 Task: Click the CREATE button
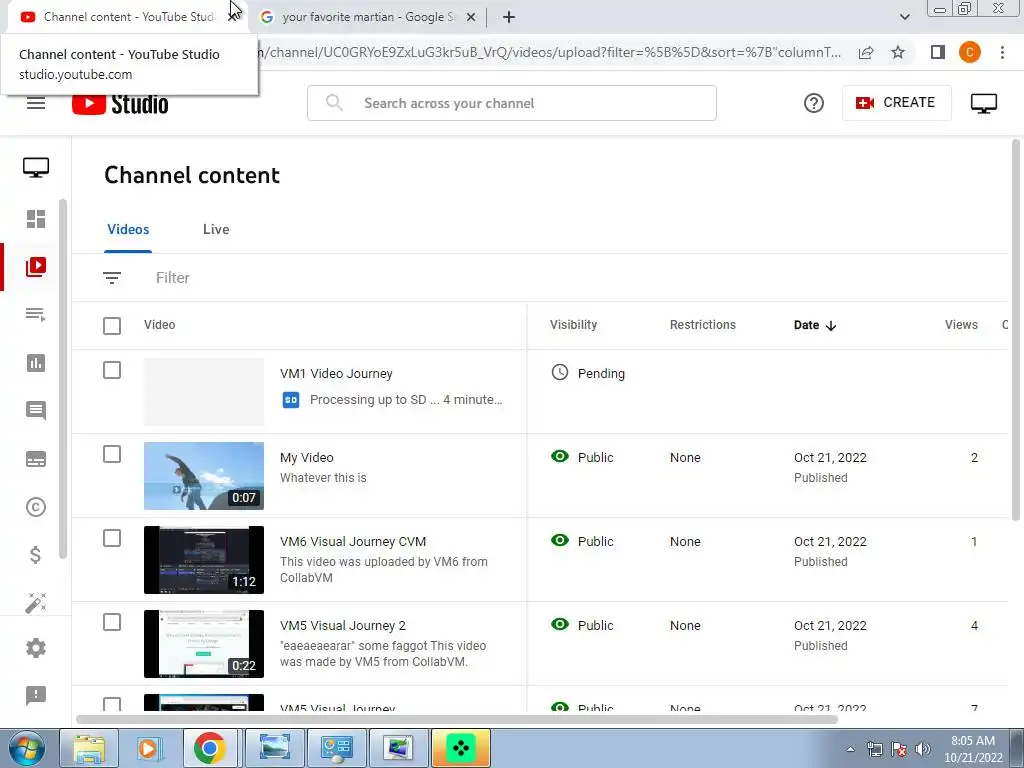click(x=897, y=103)
